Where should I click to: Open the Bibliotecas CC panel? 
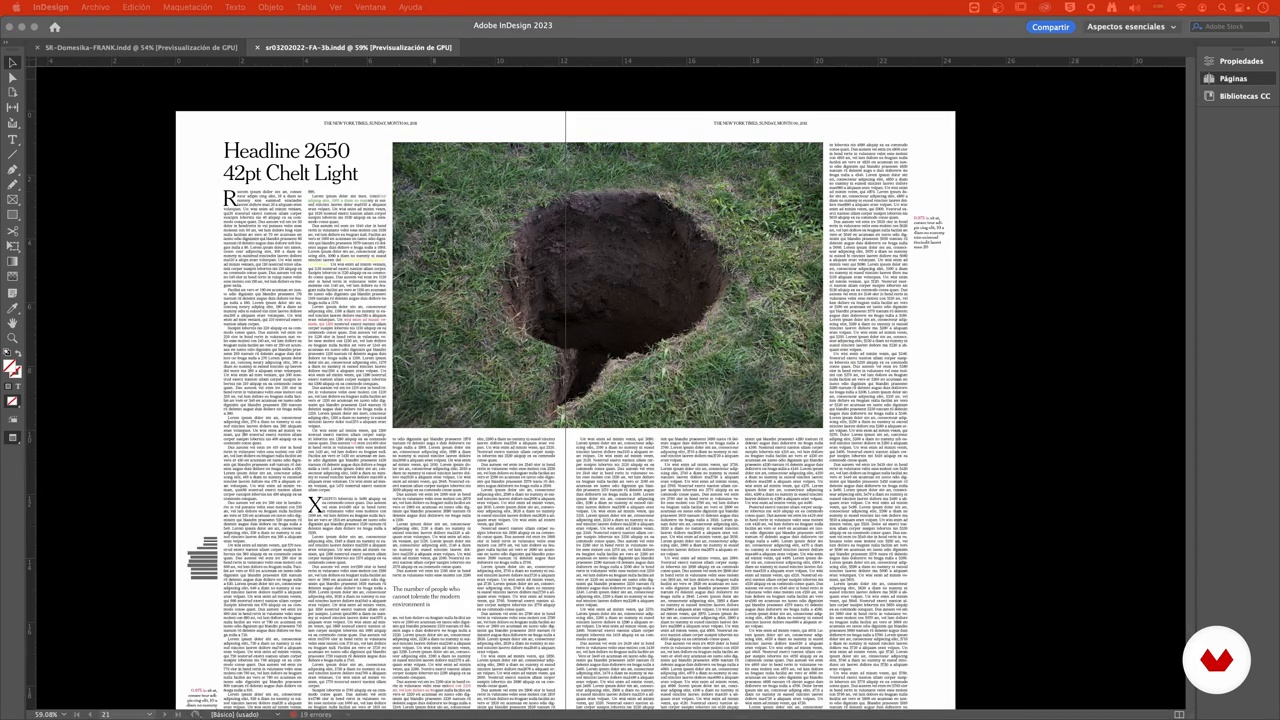click(x=1238, y=96)
